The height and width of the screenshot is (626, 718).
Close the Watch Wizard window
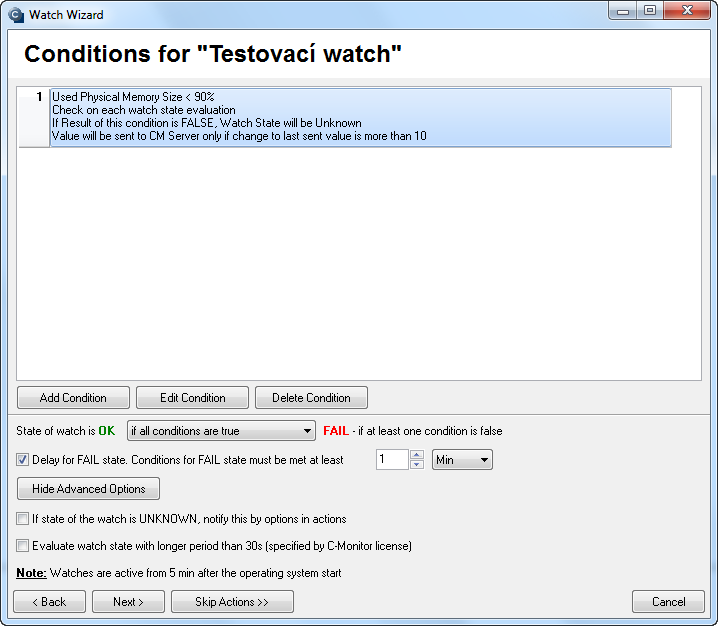tap(687, 11)
